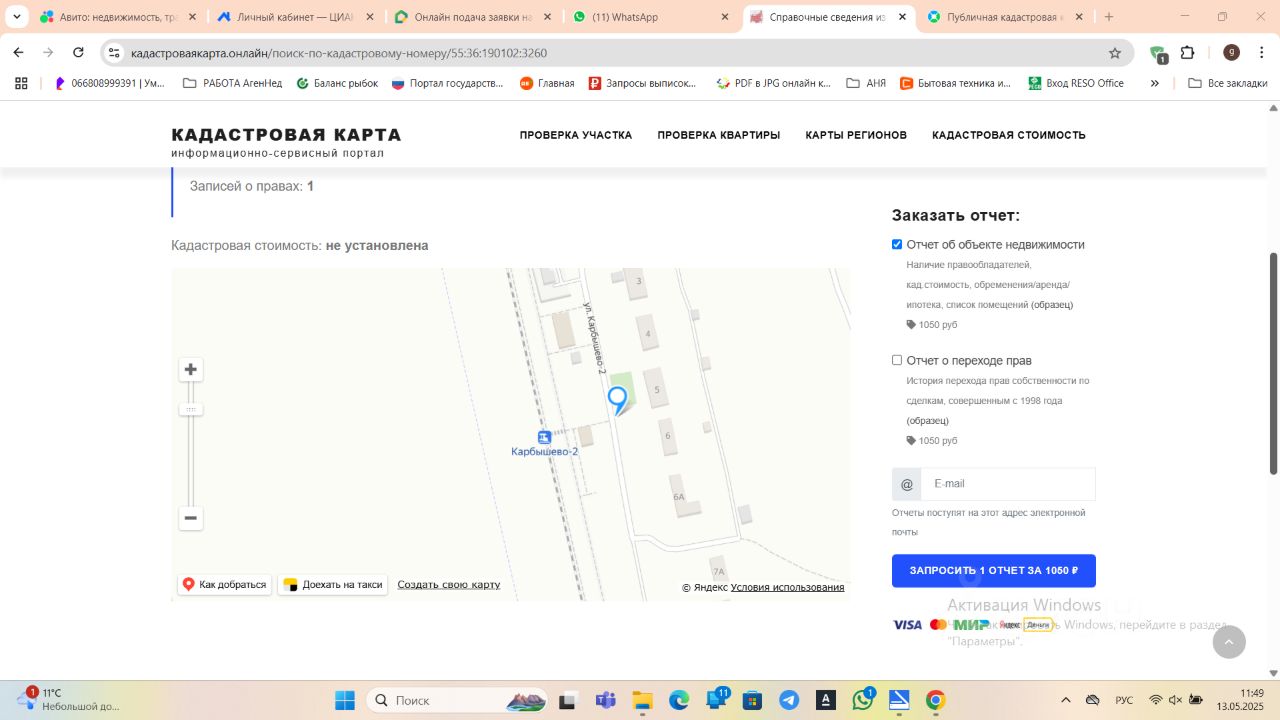Click the Windows taskbar search box

coord(456,700)
